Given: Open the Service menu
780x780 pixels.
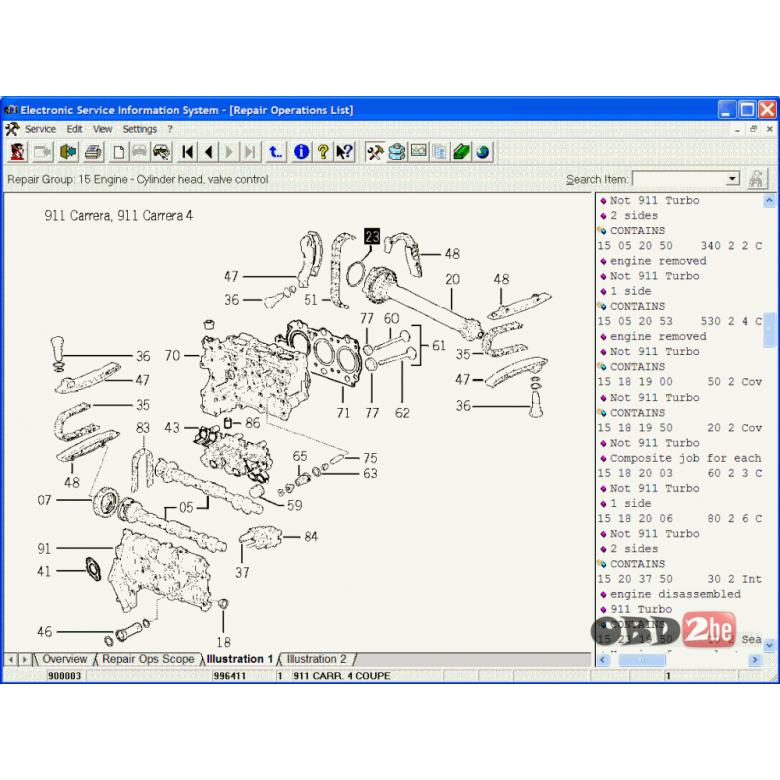Looking at the screenshot, I should point(40,129).
